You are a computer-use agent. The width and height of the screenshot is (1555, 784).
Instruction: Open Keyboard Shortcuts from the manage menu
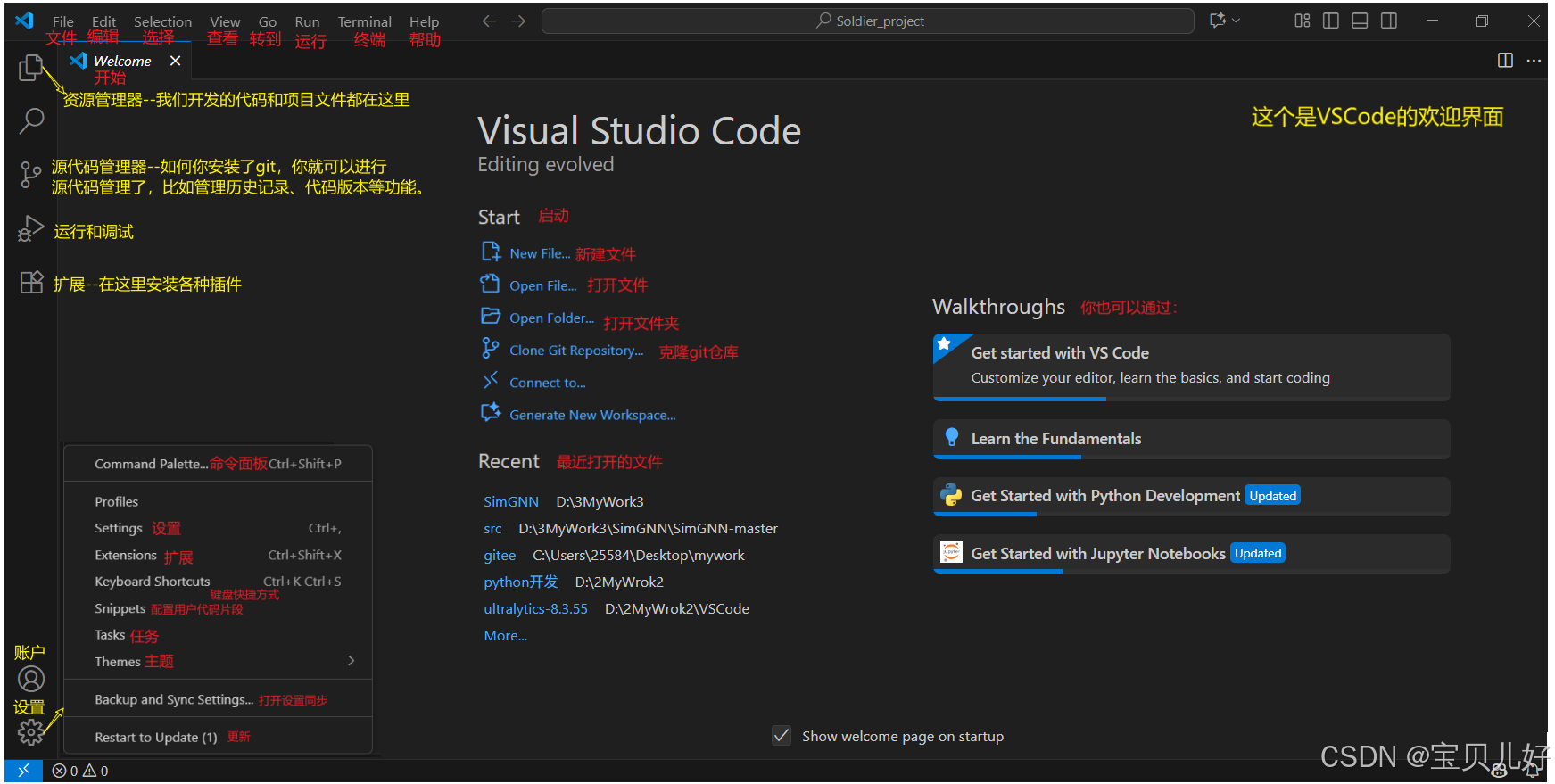click(218, 582)
